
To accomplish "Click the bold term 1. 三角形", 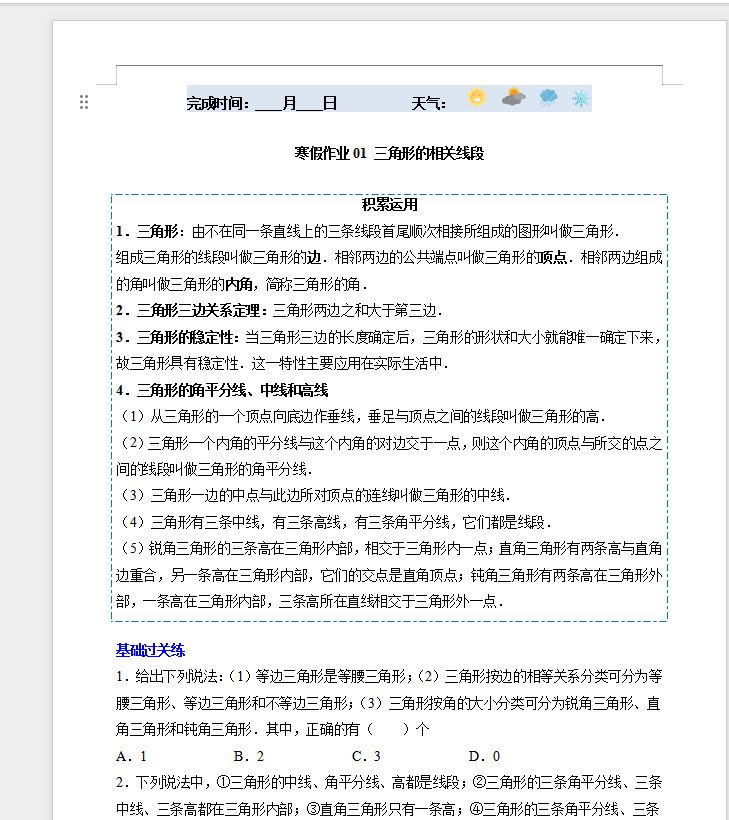I will click(150, 231).
